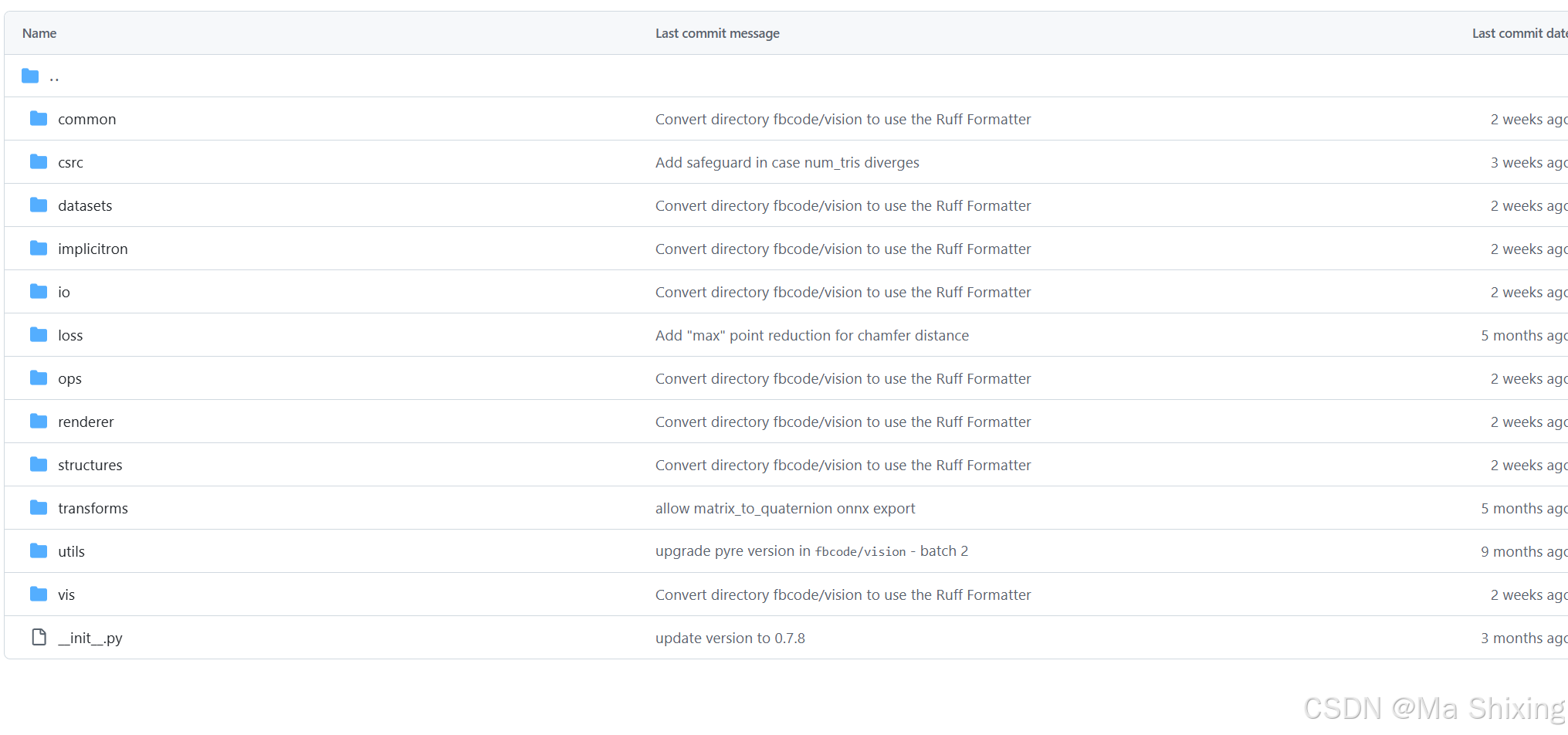
Task: Click the chamfer distance commit message
Action: (812, 334)
